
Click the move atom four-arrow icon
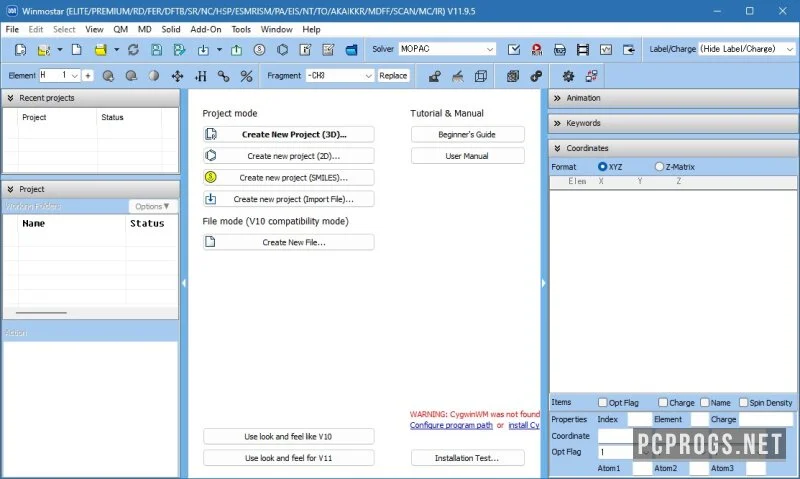(177, 76)
